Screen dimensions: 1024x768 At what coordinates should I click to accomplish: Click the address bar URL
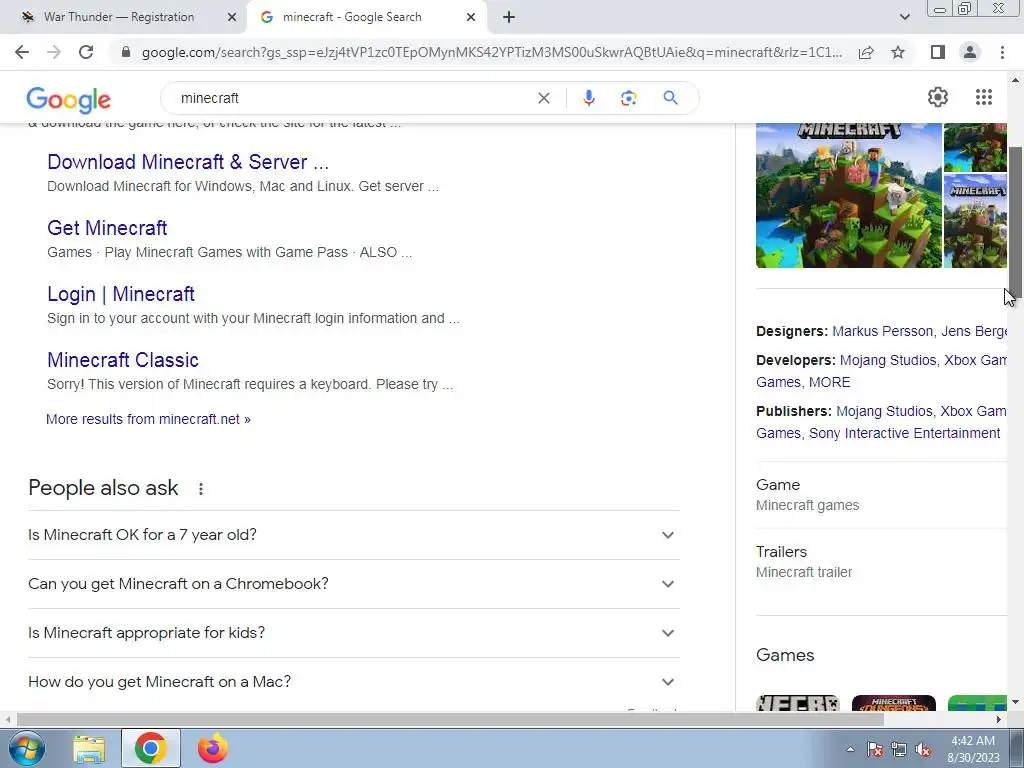(491, 52)
